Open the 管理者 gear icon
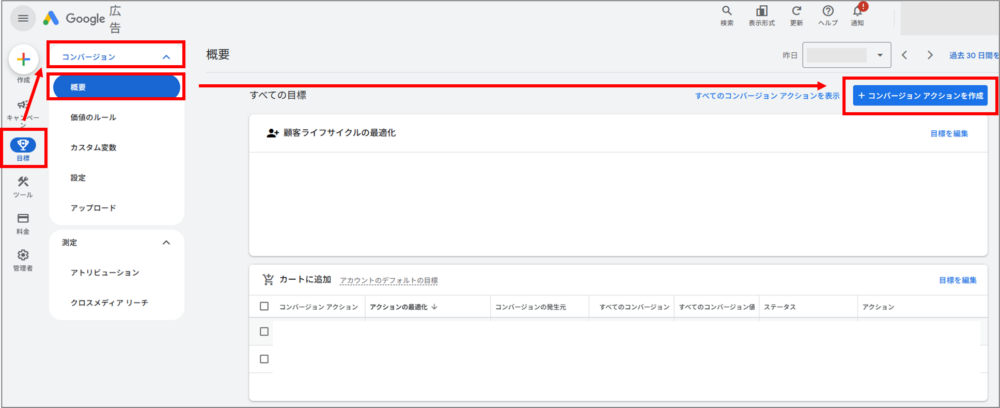Image resolution: width=1000 pixels, height=408 pixels. click(23, 255)
